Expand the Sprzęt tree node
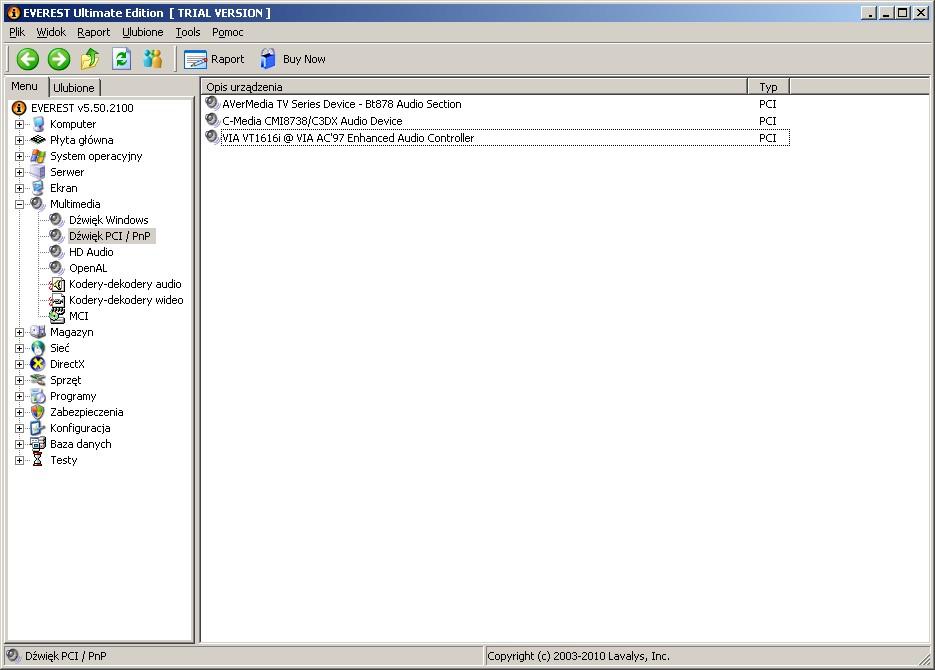935x670 pixels. (19, 380)
